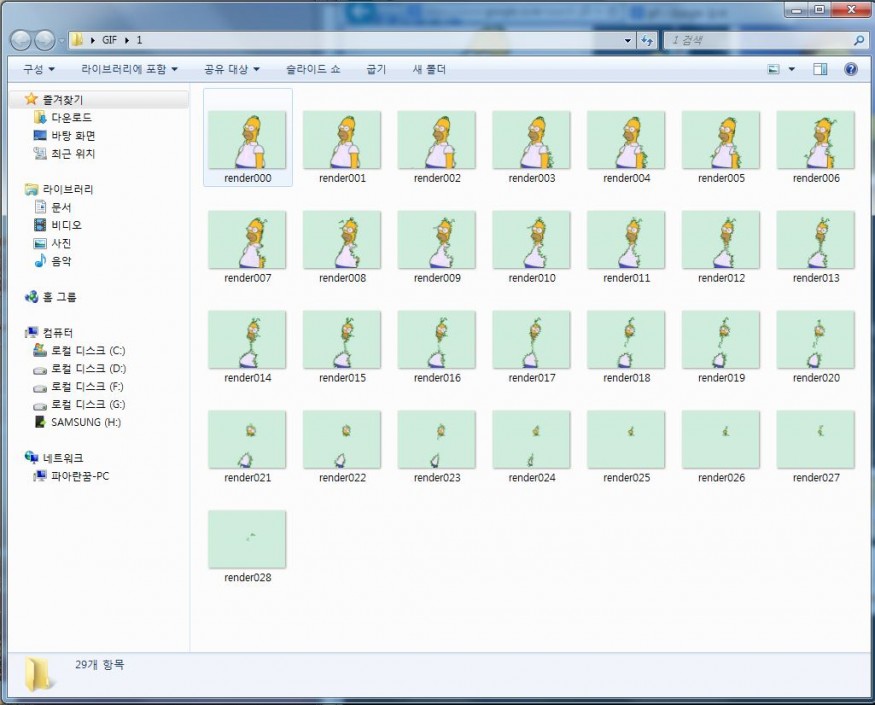Open the Help question mark icon
The height and width of the screenshot is (705, 875).
coord(850,69)
